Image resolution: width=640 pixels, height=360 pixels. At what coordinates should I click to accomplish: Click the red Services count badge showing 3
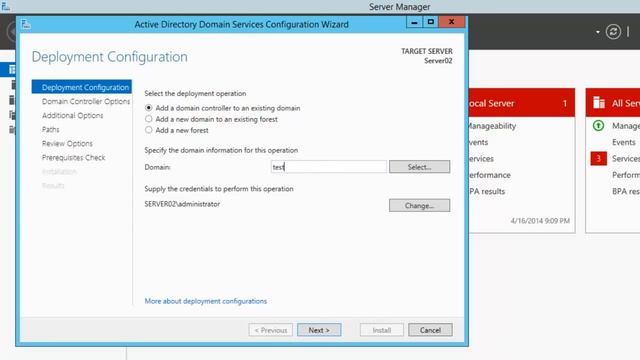pyautogui.click(x=598, y=158)
